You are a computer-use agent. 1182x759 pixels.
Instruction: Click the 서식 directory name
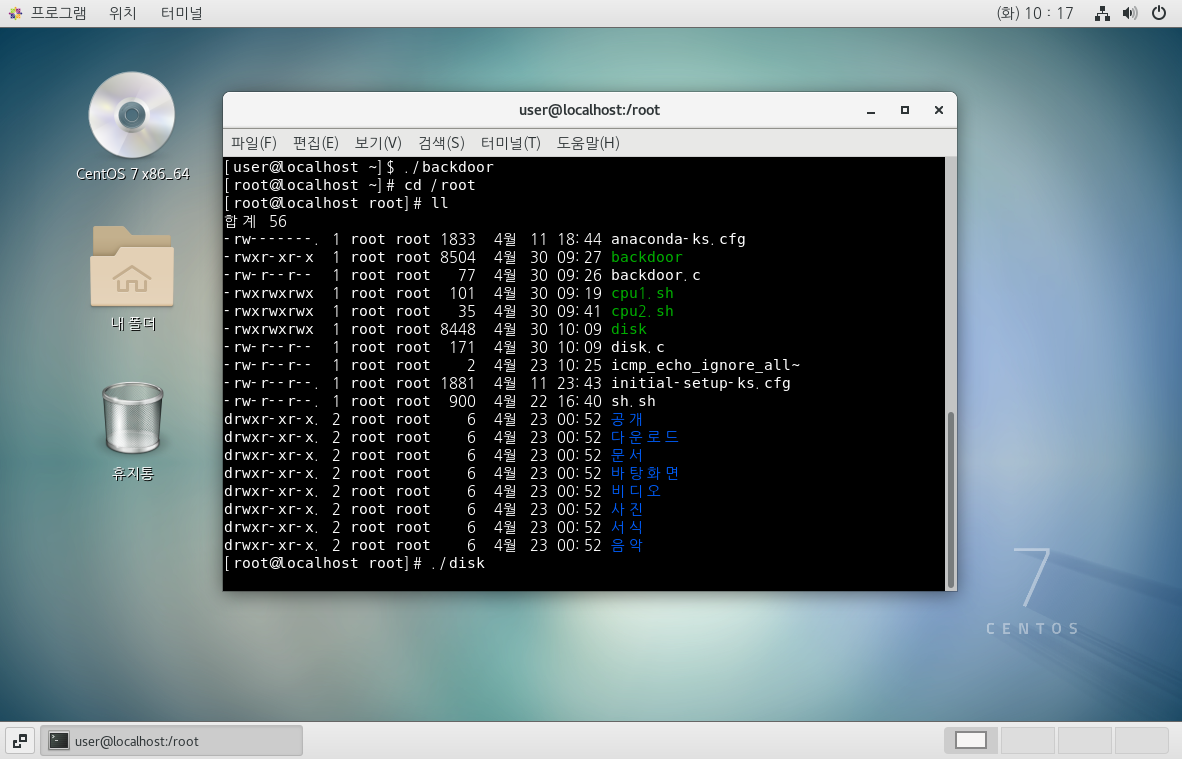tap(626, 528)
